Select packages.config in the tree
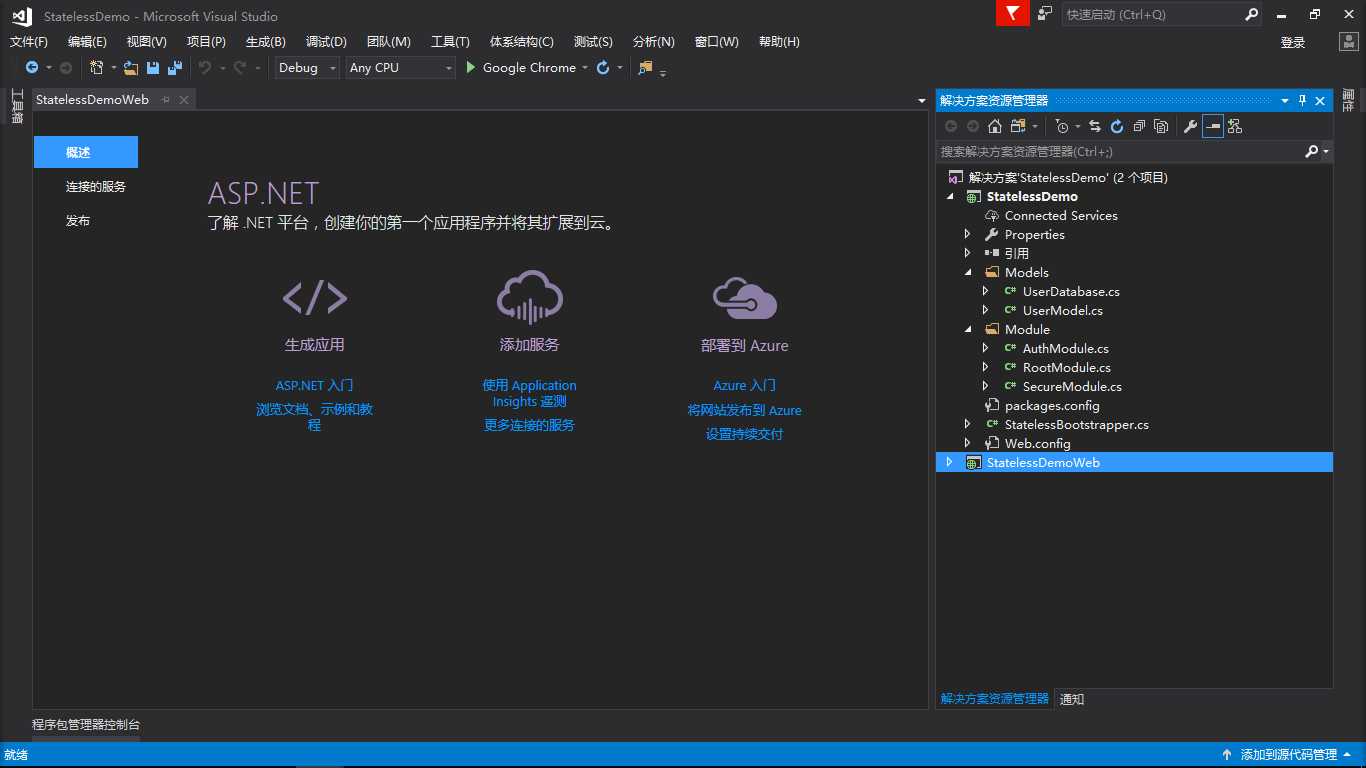 tap(1052, 405)
